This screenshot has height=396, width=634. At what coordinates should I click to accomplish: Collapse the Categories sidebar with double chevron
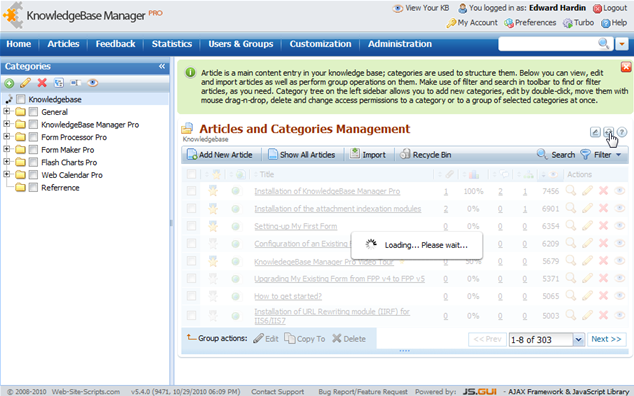162,66
